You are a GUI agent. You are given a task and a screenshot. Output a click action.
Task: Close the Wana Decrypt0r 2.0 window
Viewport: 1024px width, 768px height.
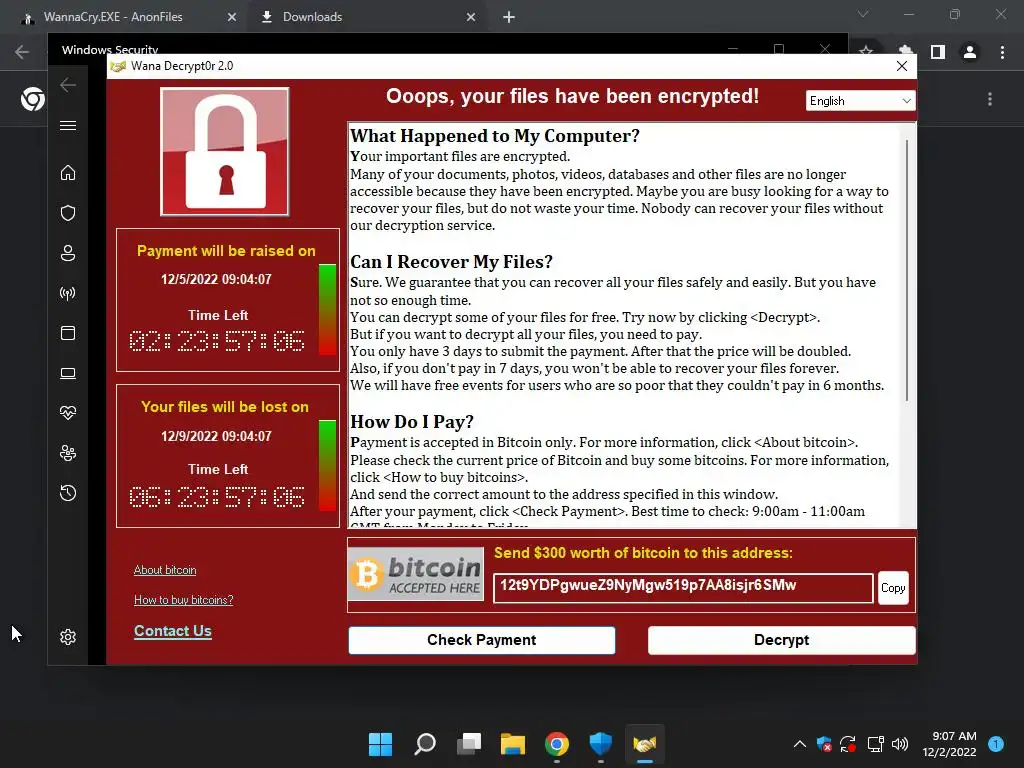(x=901, y=66)
